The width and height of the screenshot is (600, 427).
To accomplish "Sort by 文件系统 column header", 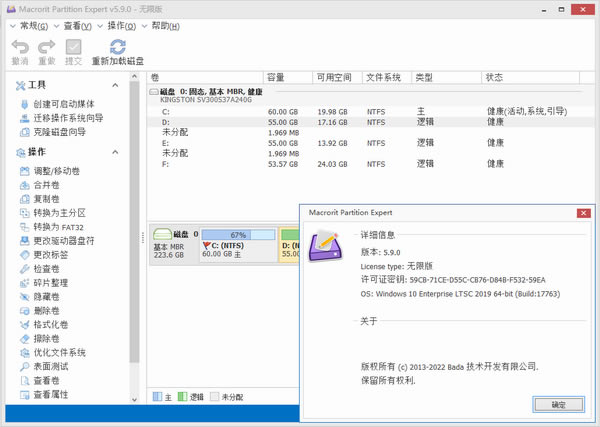I will 386,78.
